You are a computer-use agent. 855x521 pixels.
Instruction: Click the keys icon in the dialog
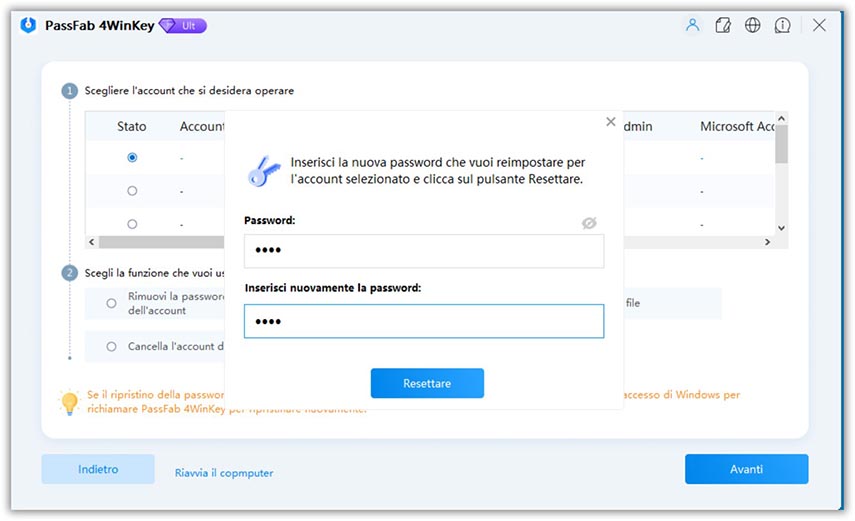pos(264,170)
